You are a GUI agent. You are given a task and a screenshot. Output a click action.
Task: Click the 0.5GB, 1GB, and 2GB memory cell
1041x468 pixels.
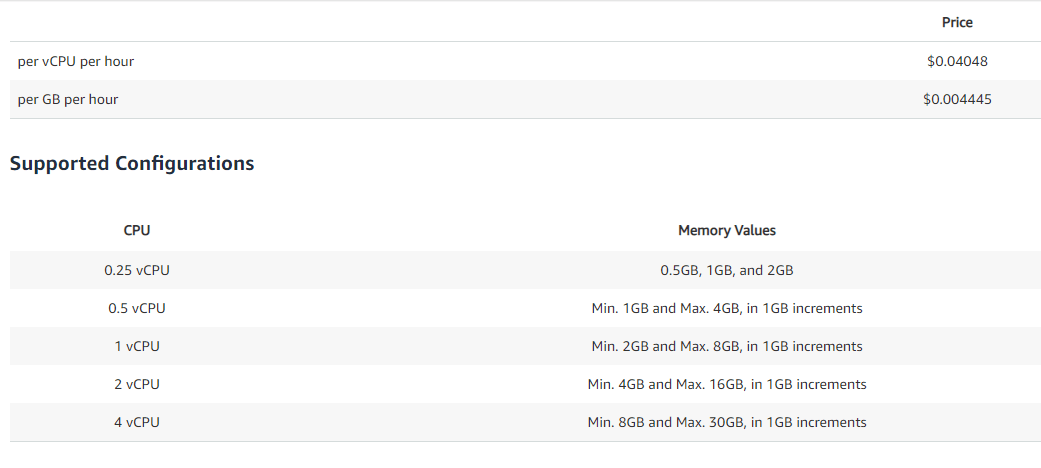pyautogui.click(x=726, y=270)
